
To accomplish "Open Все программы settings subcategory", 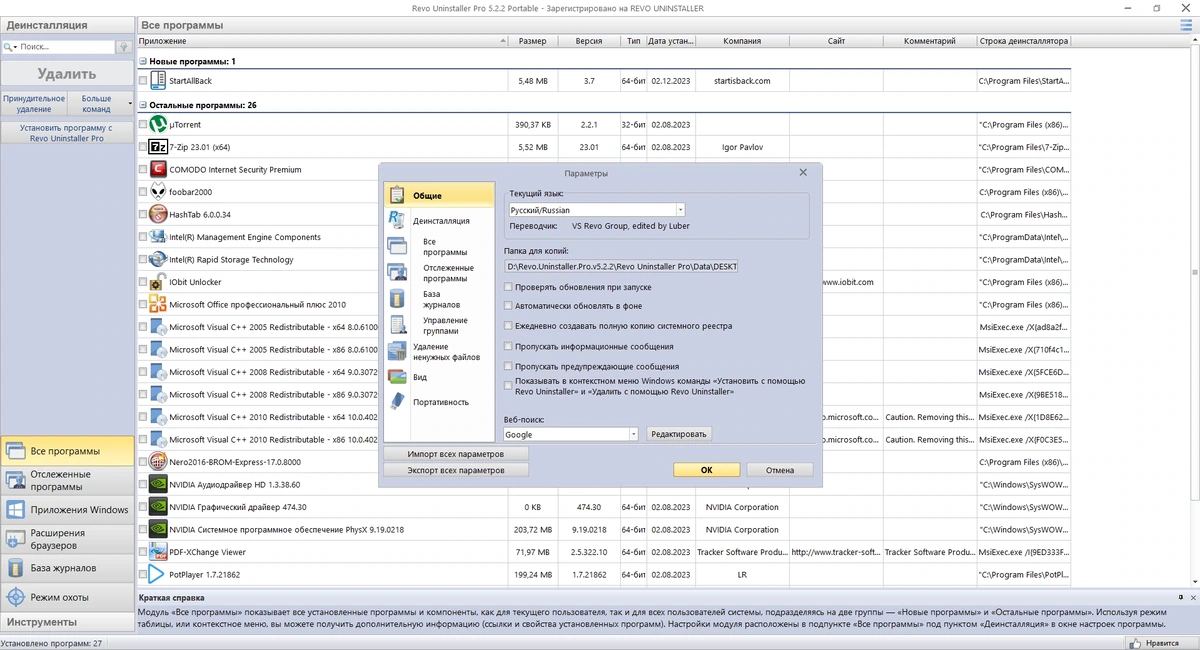I will coord(438,247).
